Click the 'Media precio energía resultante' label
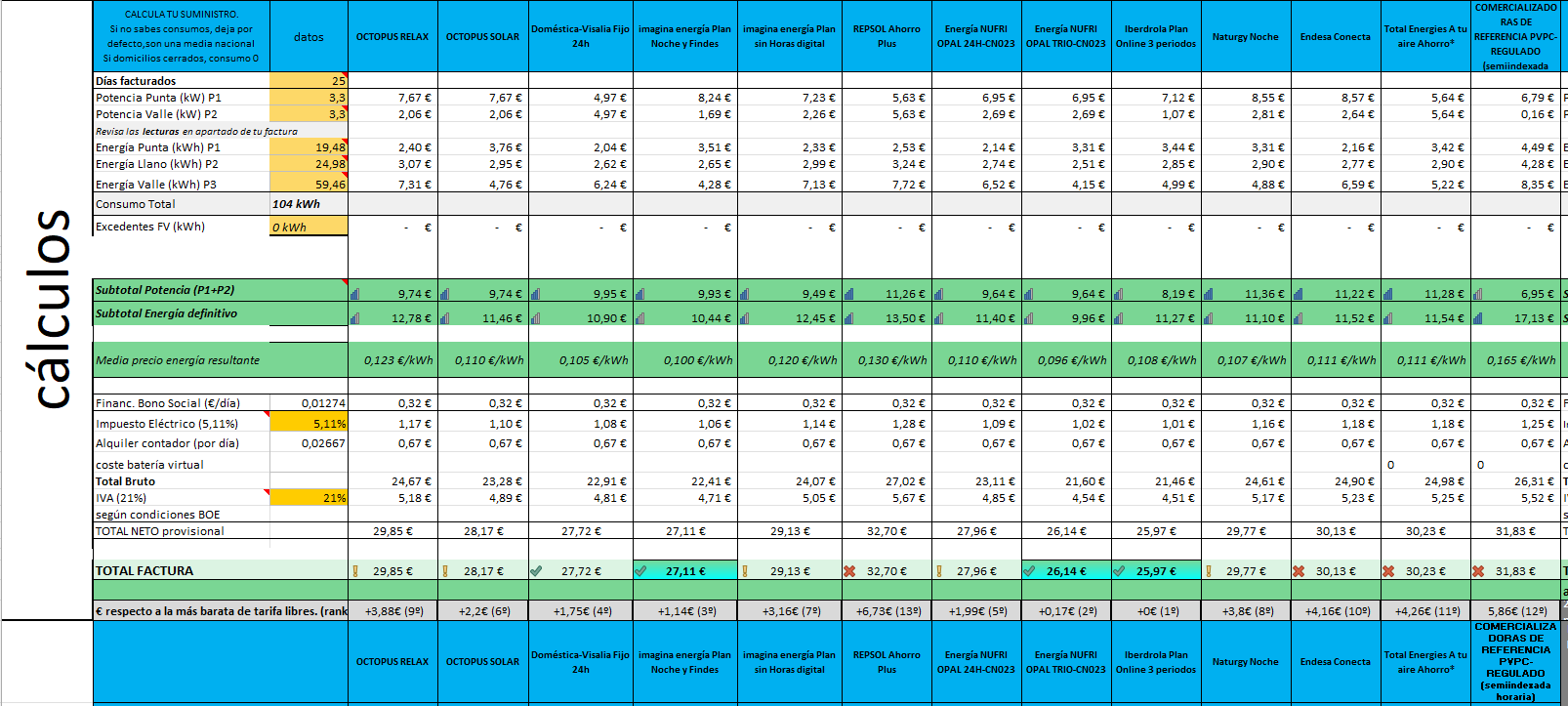The height and width of the screenshot is (706, 1568). pos(178,360)
